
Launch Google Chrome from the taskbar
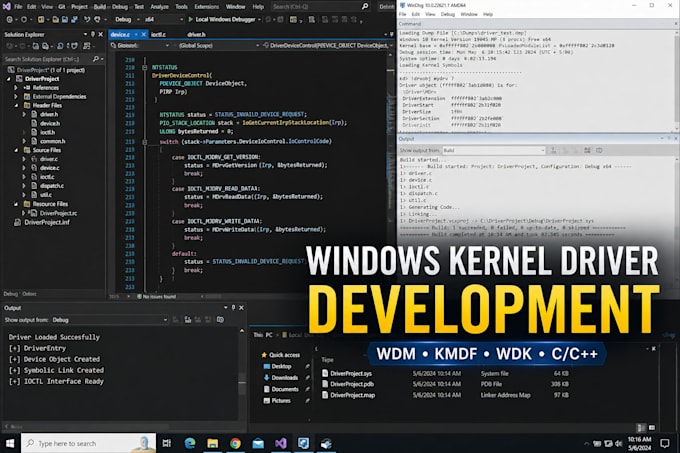pos(235,443)
